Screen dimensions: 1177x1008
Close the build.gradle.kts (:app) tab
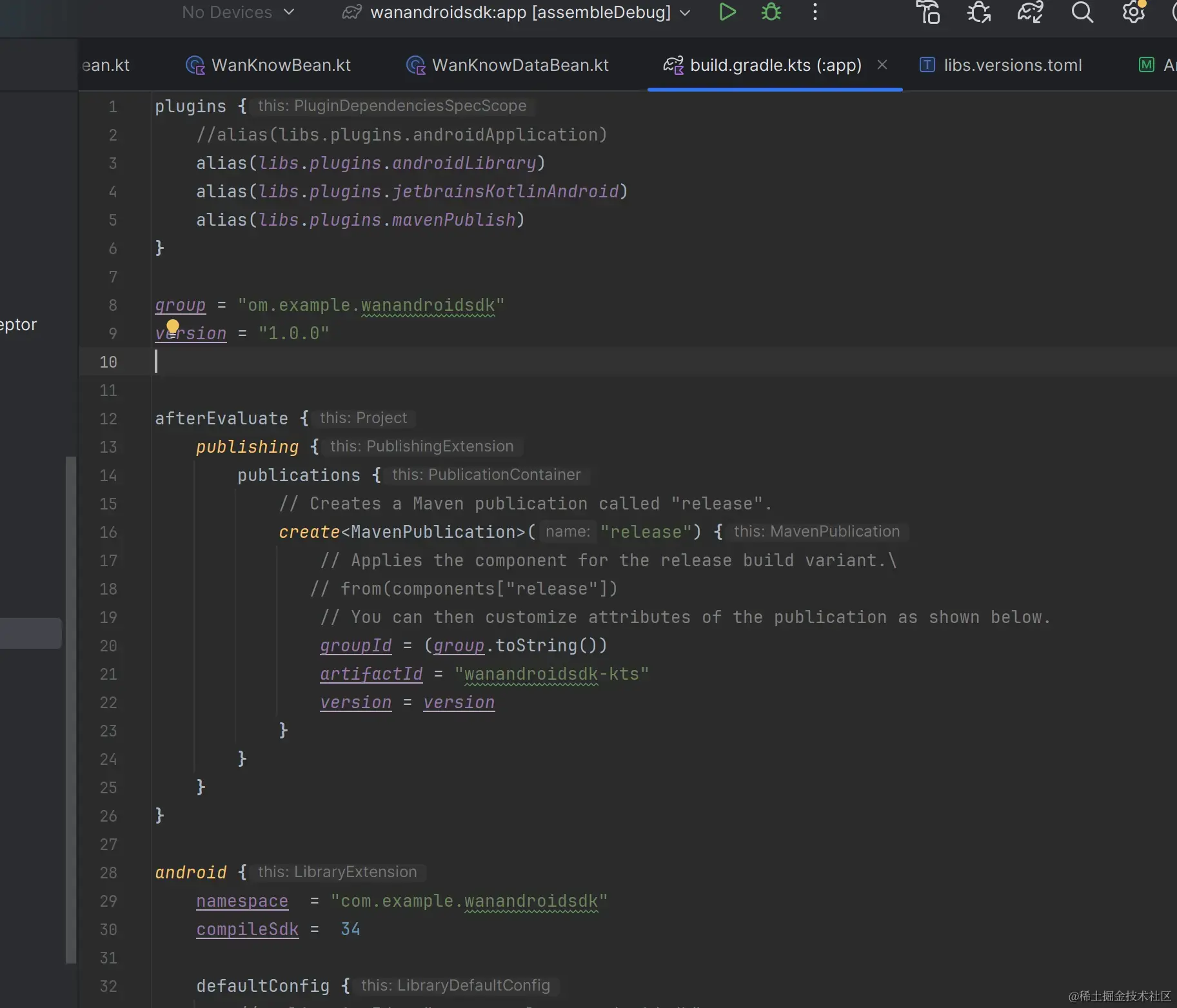(882, 65)
